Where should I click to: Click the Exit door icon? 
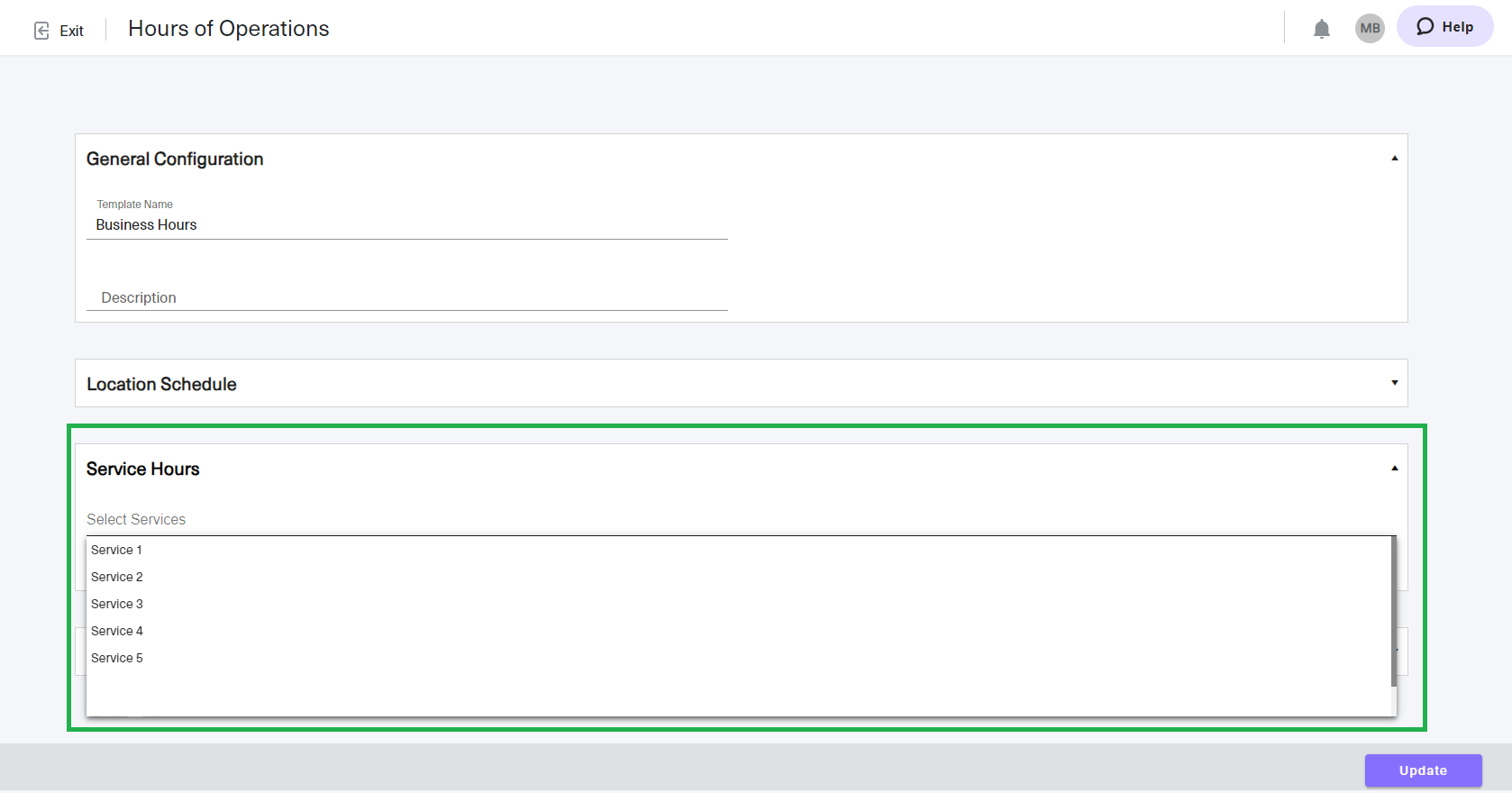point(41,31)
